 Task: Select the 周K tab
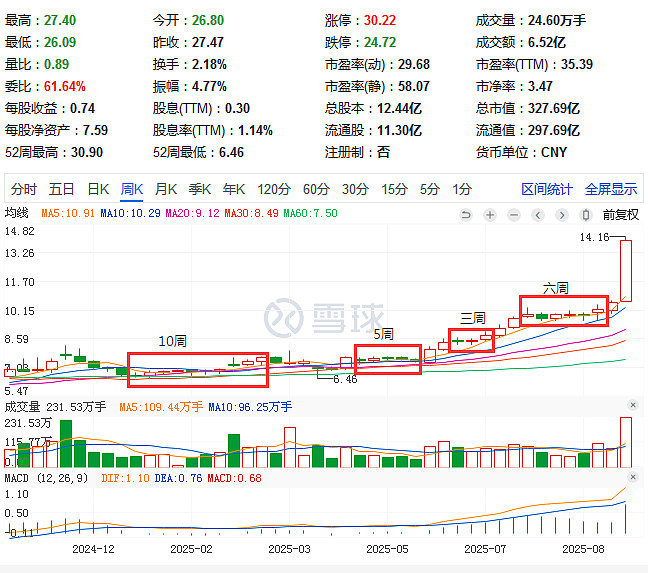tap(131, 189)
